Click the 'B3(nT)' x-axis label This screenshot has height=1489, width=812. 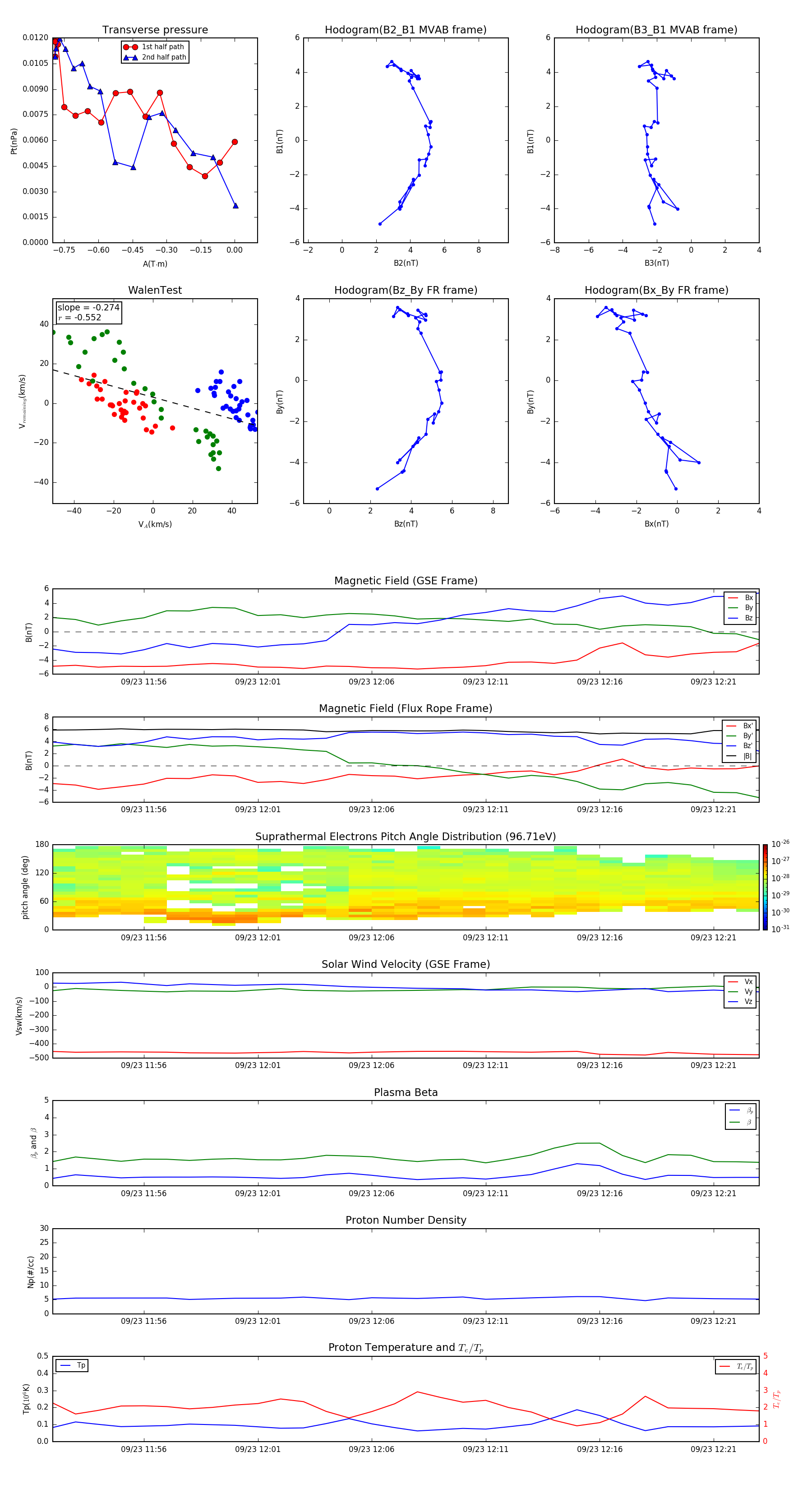coord(656,263)
